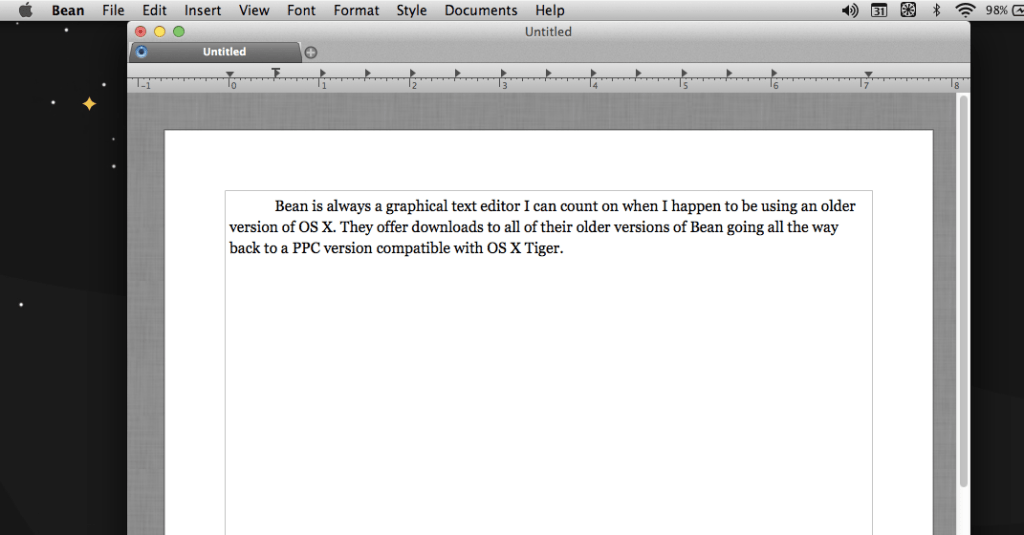Click the volume icon in menu bar
This screenshot has width=1024, height=535.
849,10
